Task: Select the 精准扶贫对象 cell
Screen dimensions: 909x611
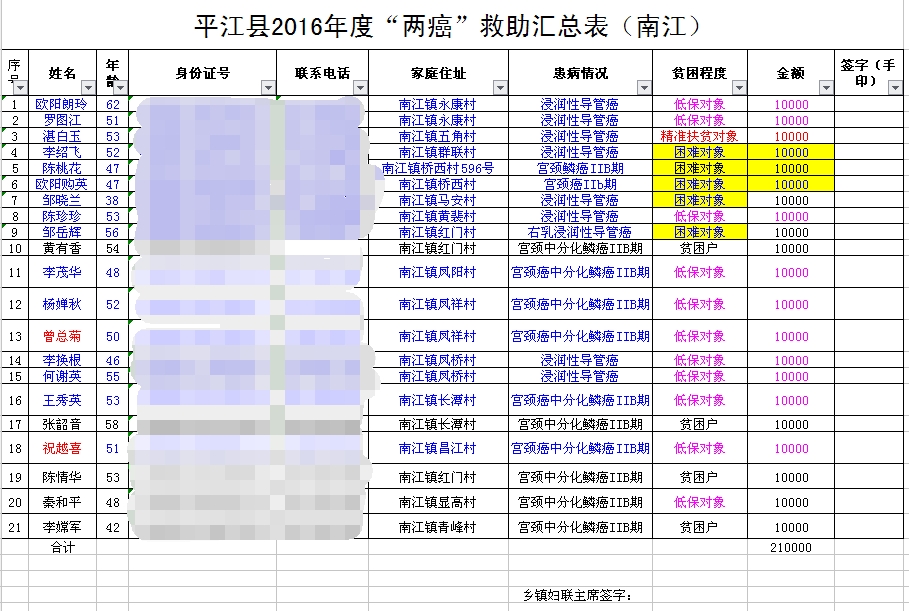Action: point(700,137)
